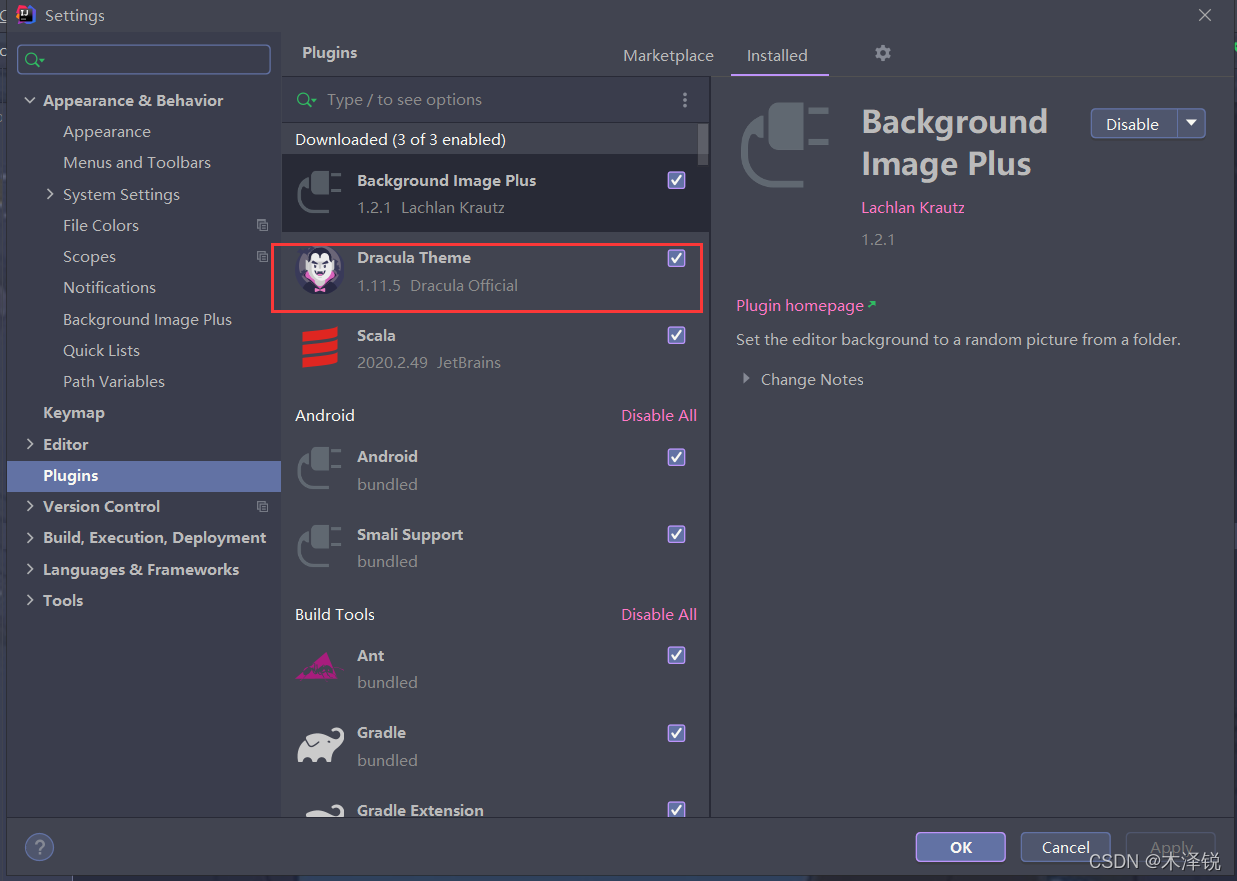Click the Cancel button

pos(1066,847)
